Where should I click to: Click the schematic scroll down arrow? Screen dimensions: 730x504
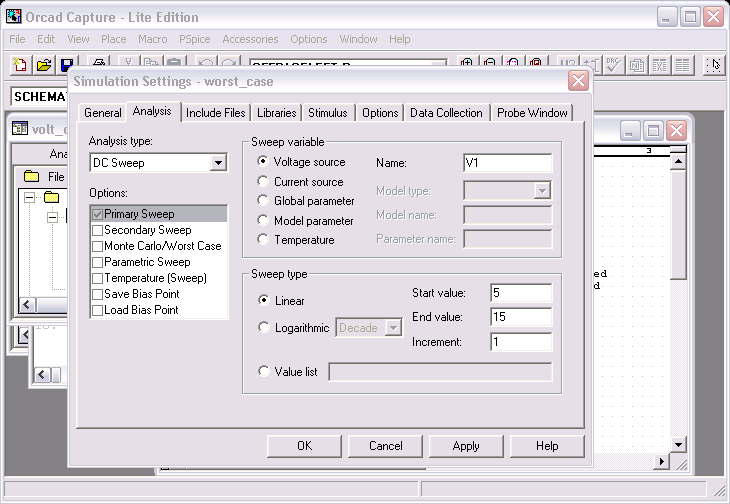(x=678, y=445)
